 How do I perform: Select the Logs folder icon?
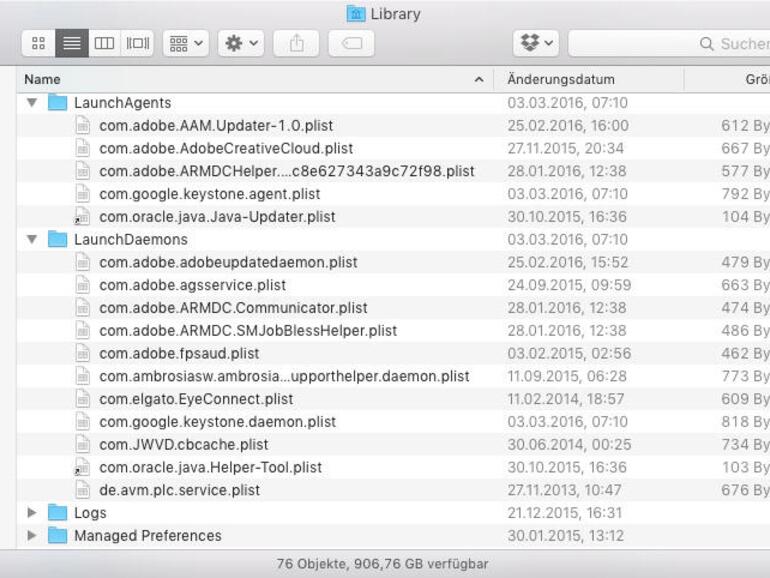pos(57,513)
